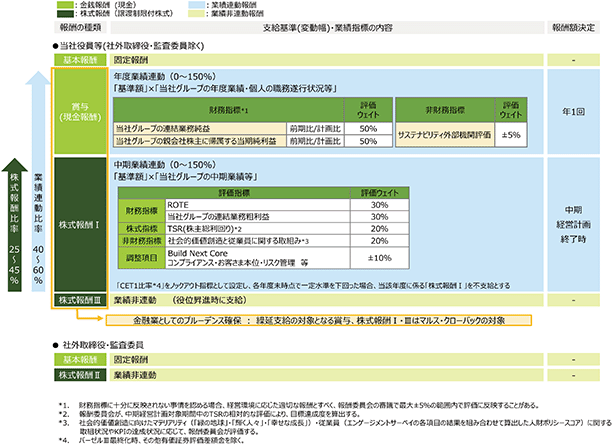Click the Build Next Core cell
The image size is (612, 446).
[x=258, y=258]
